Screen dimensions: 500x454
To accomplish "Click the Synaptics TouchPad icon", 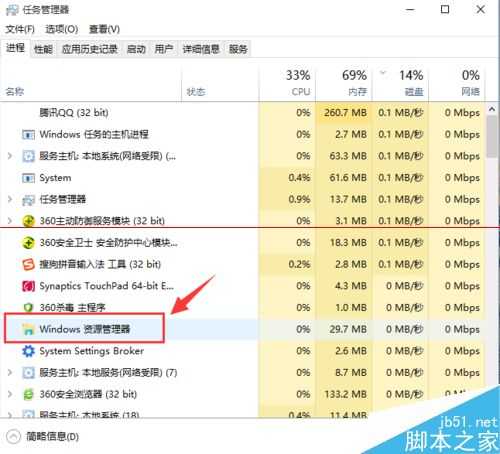I will click(x=28, y=286).
